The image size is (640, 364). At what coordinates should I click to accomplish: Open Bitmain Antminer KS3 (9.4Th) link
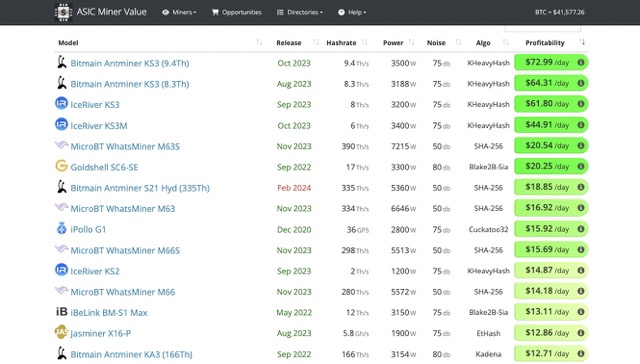point(130,63)
